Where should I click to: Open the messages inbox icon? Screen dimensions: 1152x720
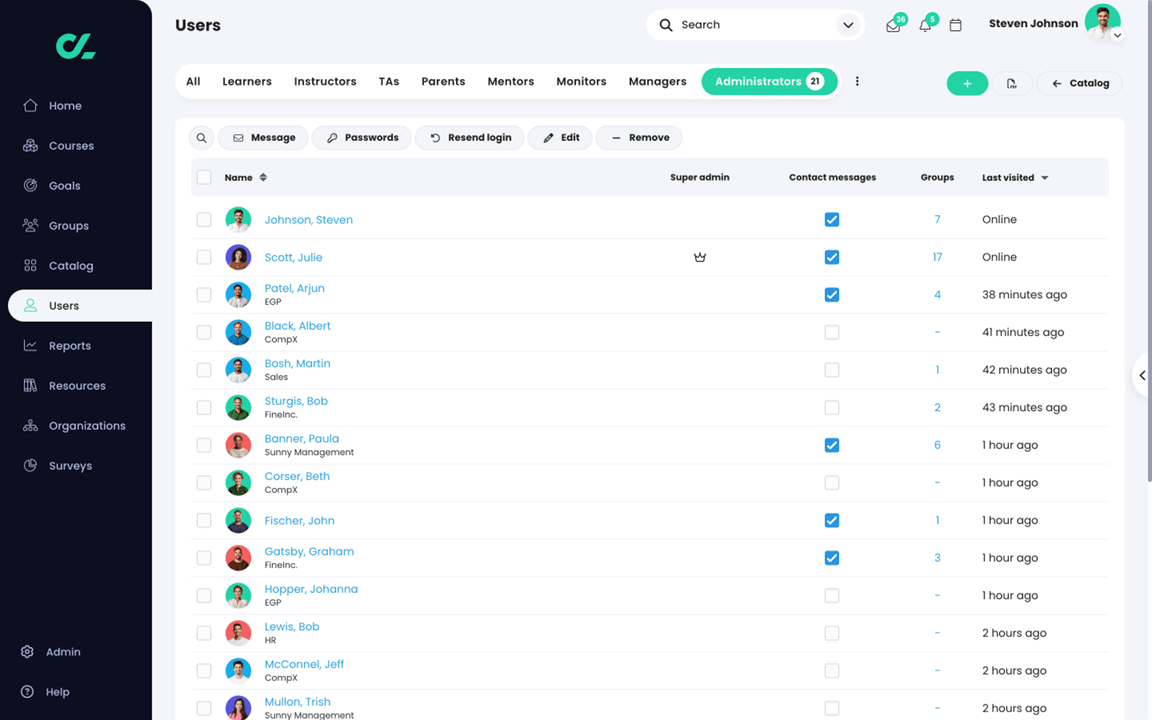click(893, 26)
